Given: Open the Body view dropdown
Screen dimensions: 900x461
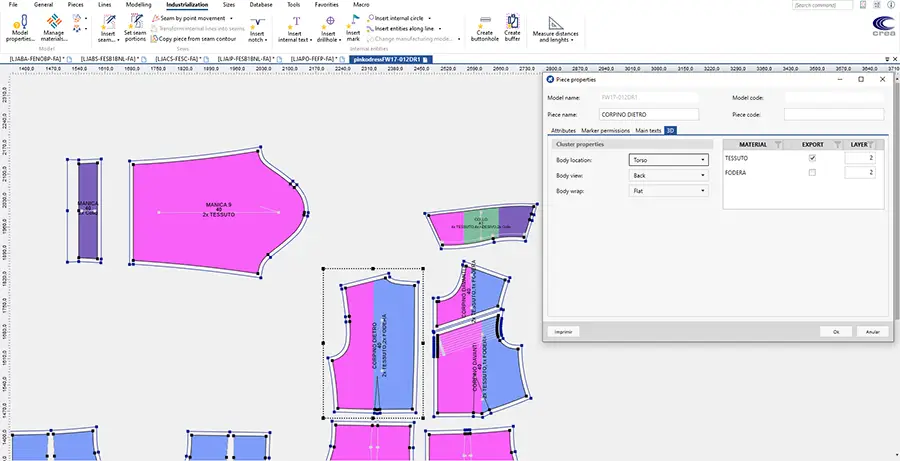Looking at the screenshot, I should pyautogui.click(x=668, y=175).
